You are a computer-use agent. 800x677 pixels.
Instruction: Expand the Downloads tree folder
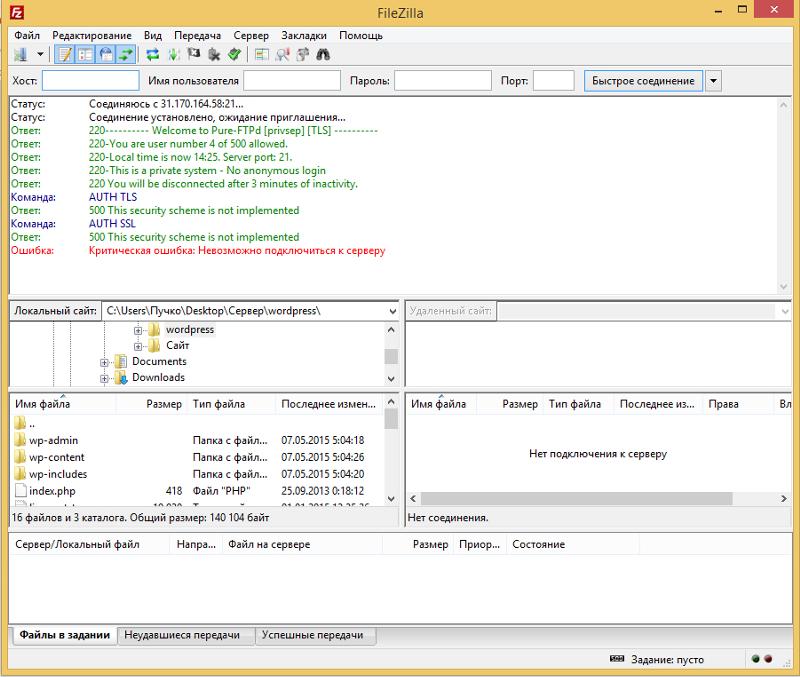(x=104, y=379)
